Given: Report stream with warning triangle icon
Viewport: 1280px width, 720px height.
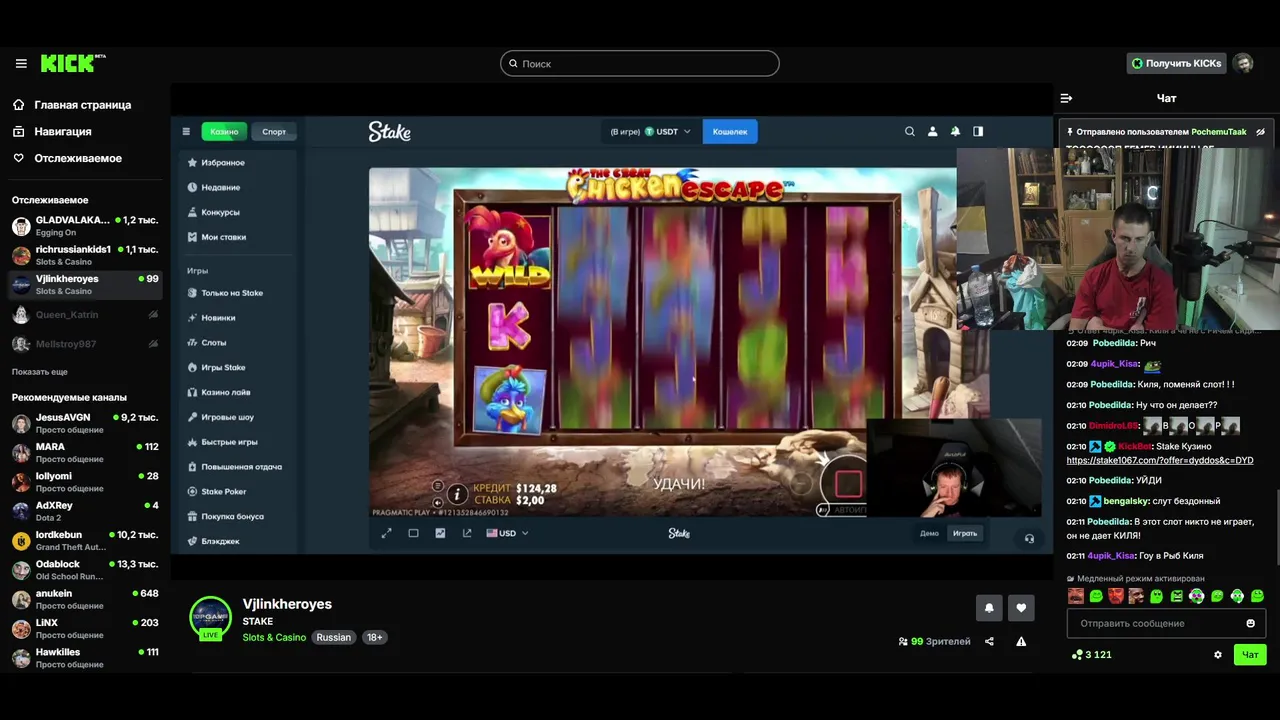Looking at the screenshot, I should point(1021,642).
